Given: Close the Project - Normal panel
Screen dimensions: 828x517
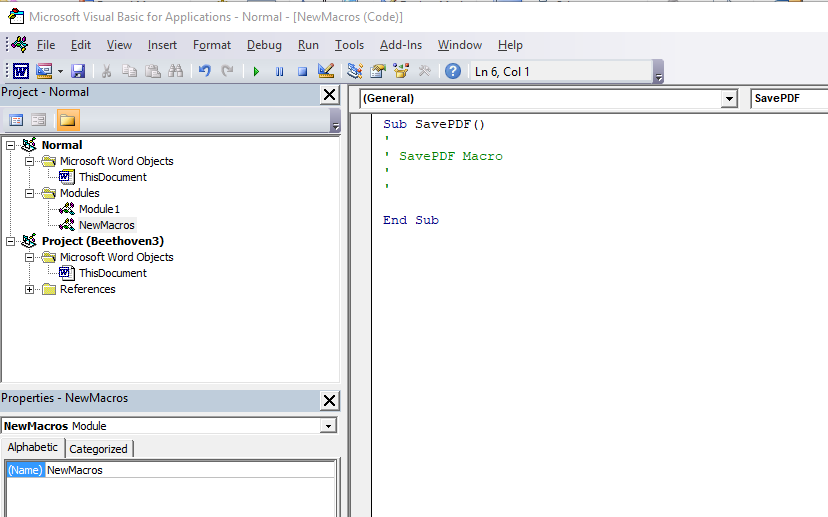Looking at the screenshot, I should 329,95.
